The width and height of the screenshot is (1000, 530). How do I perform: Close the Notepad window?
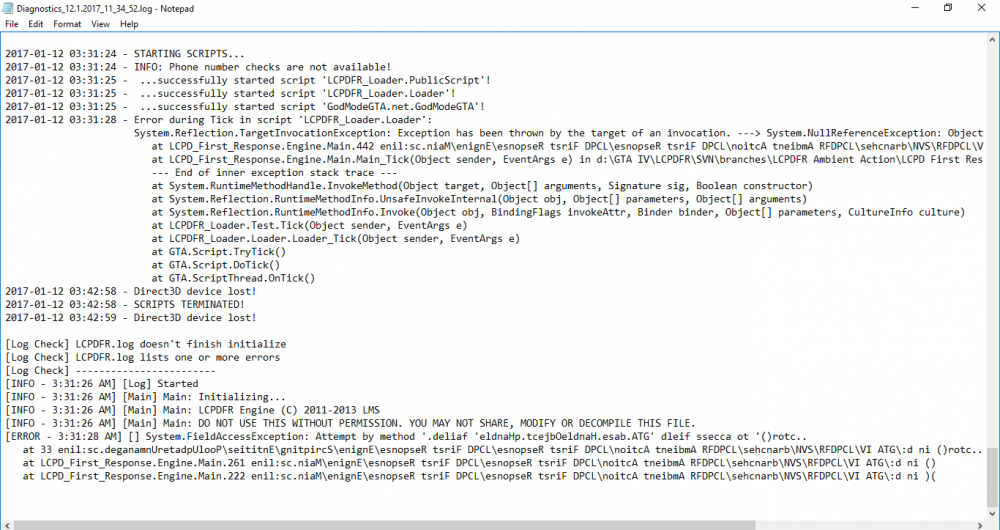pyautogui.click(x=982, y=8)
